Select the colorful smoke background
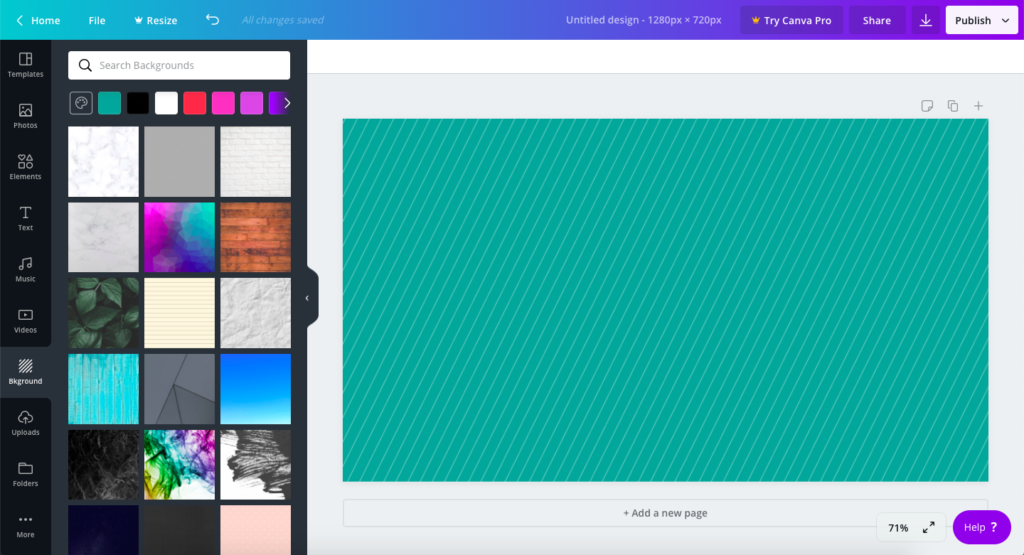1024x555 pixels. (x=180, y=465)
